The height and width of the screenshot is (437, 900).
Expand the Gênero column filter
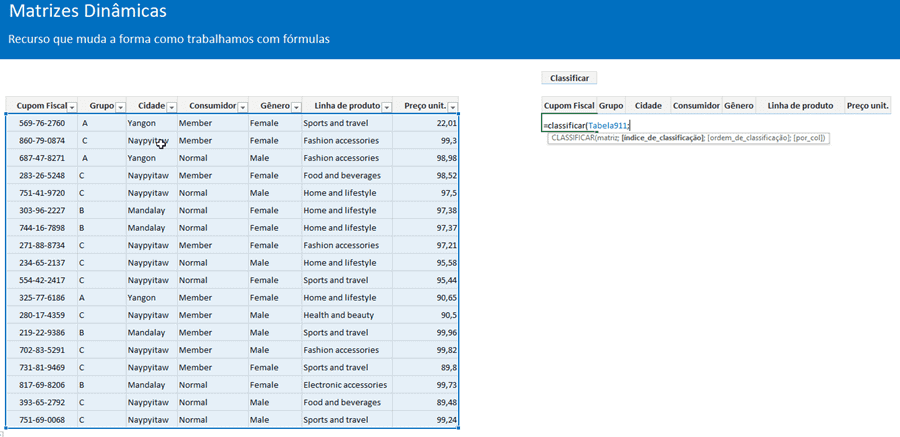pyautogui.click(x=296, y=107)
